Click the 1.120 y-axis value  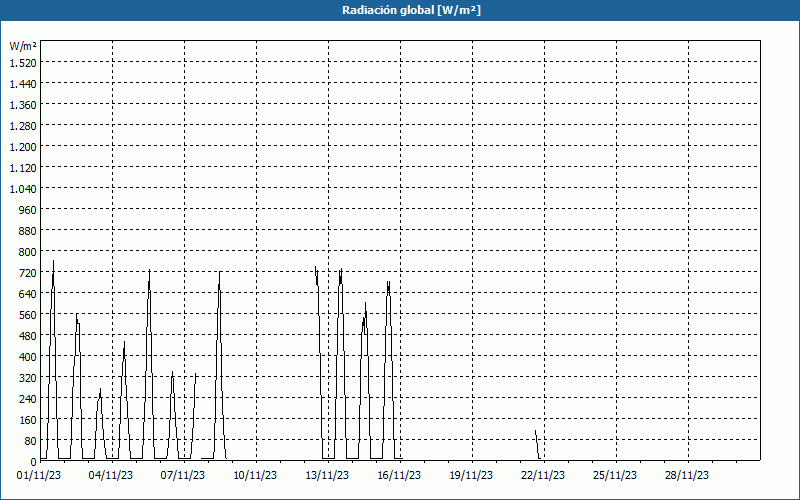click(23, 168)
